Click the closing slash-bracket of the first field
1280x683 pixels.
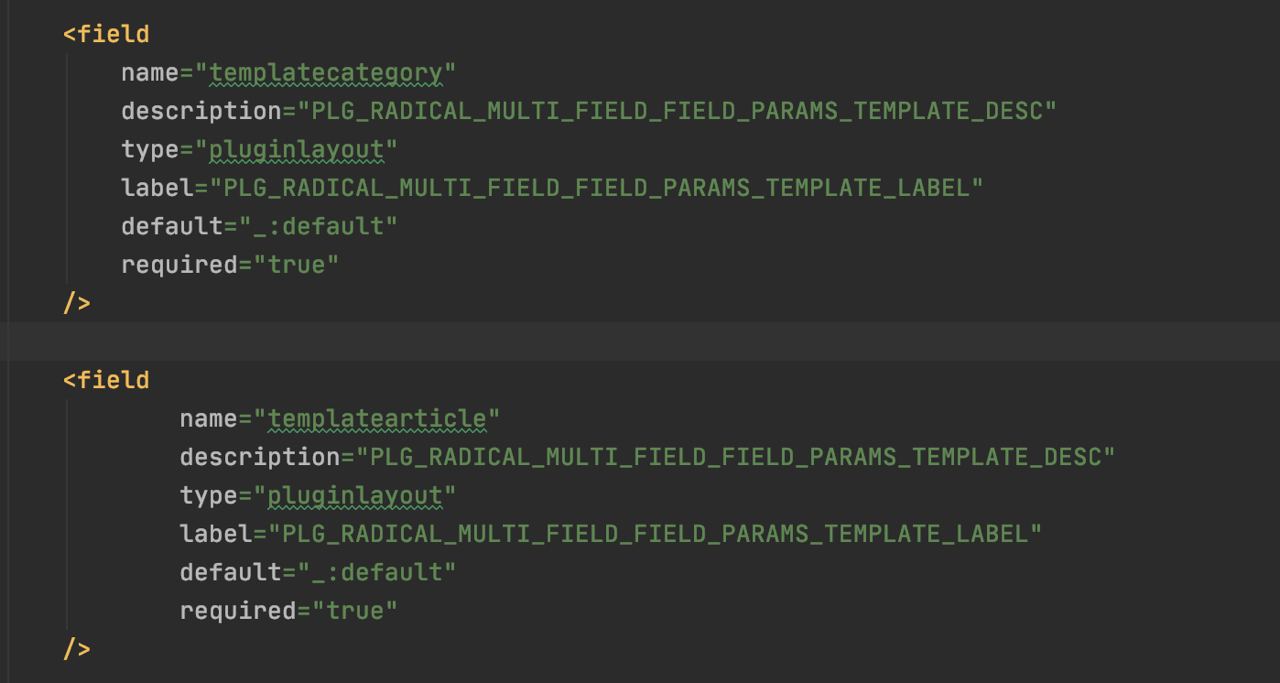point(77,303)
